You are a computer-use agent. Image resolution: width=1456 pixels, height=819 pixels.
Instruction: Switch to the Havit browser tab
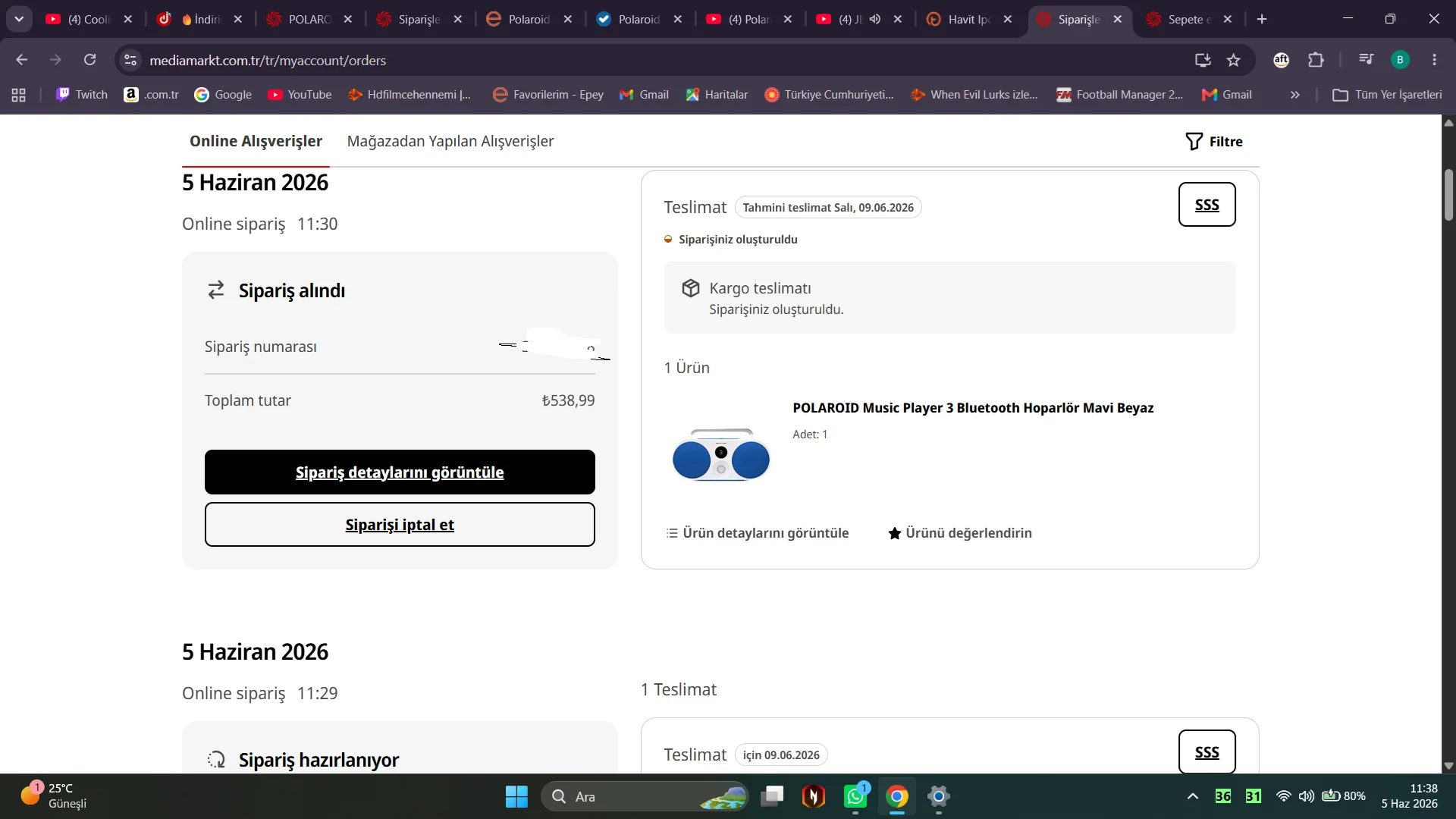(x=970, y=19)
